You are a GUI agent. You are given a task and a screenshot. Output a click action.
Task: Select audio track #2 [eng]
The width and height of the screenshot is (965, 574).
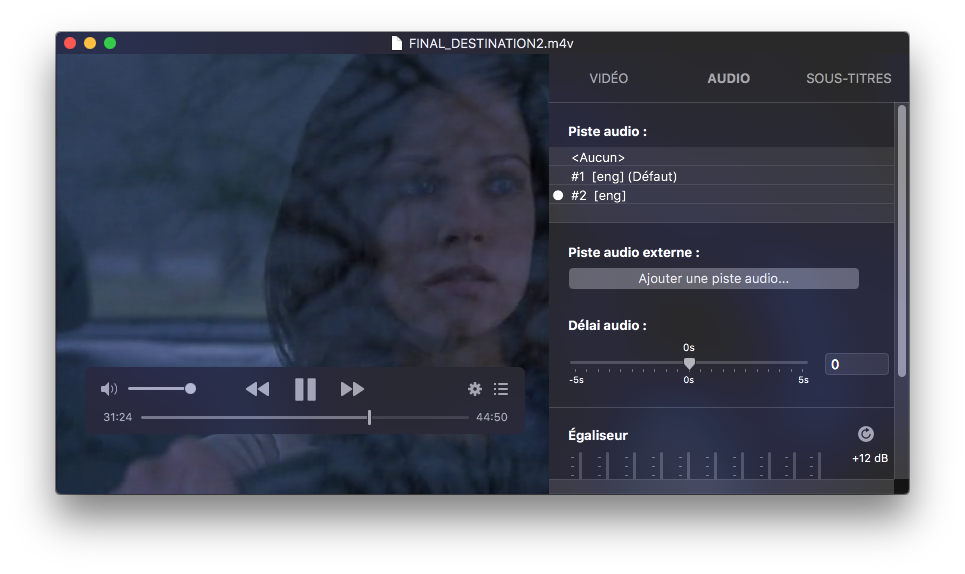pyautogui.click(x=721, y=196)
